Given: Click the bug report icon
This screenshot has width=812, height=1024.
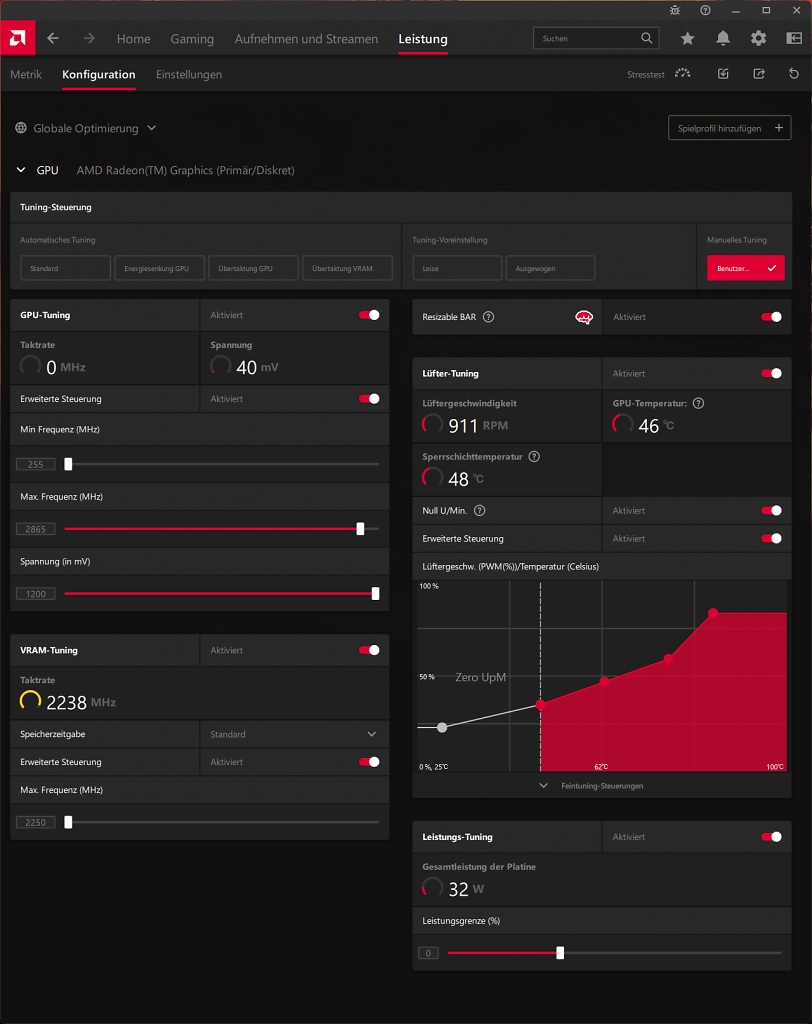Looking at the screenshot, I should pos(675,10).
